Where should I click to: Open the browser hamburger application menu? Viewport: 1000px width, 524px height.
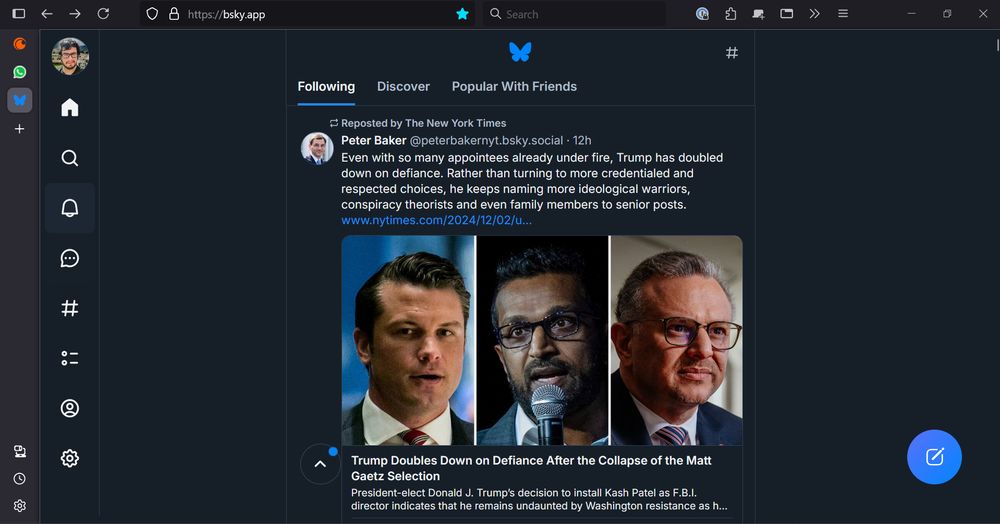click(843, 14)
